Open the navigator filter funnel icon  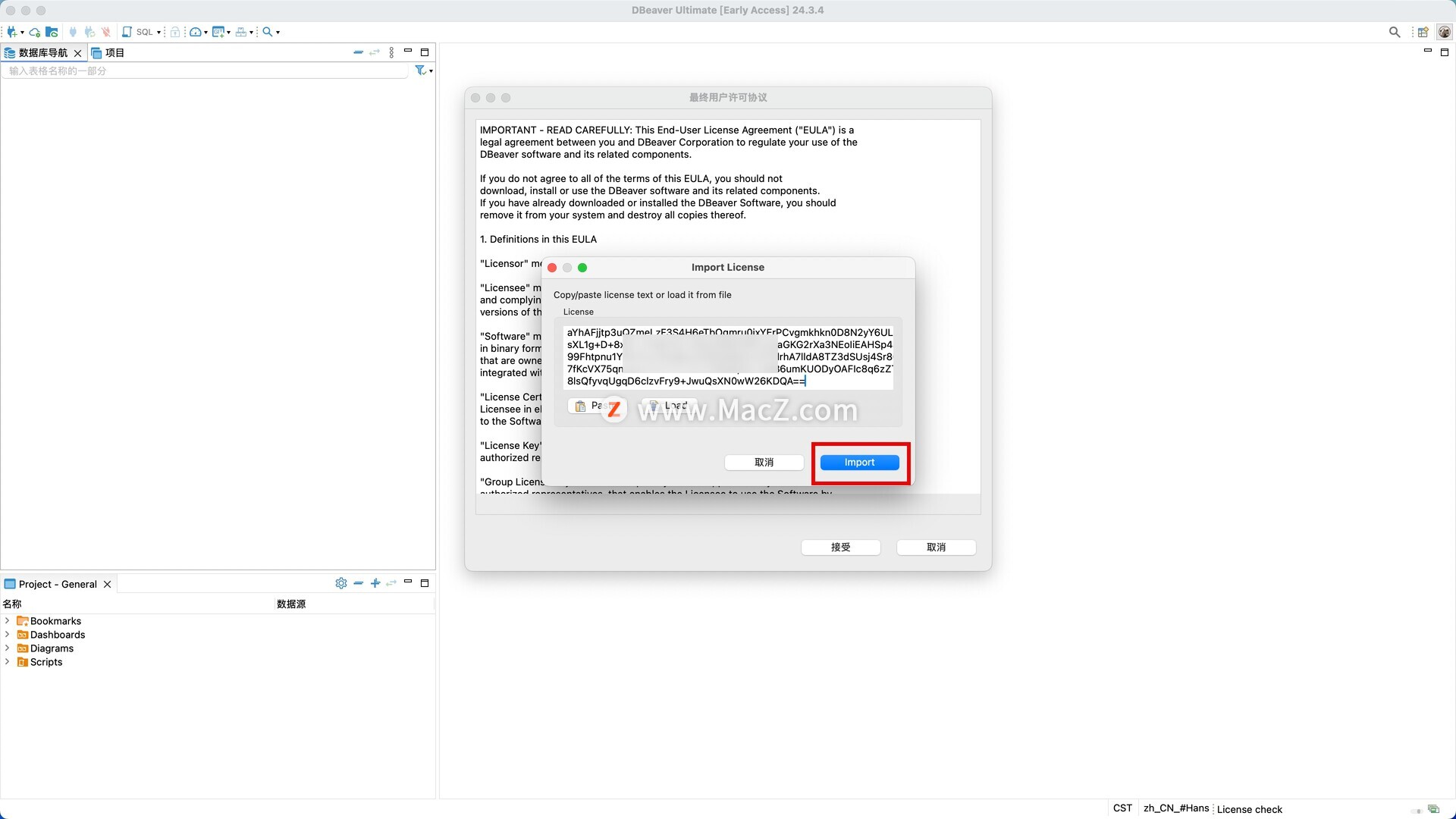coord(420,71)
